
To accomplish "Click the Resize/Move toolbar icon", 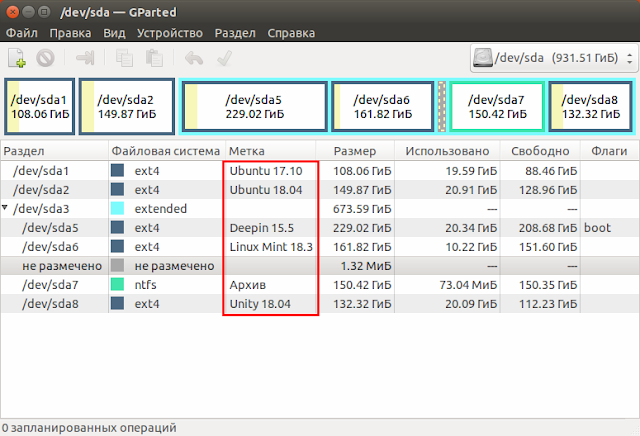I will 85,58.
